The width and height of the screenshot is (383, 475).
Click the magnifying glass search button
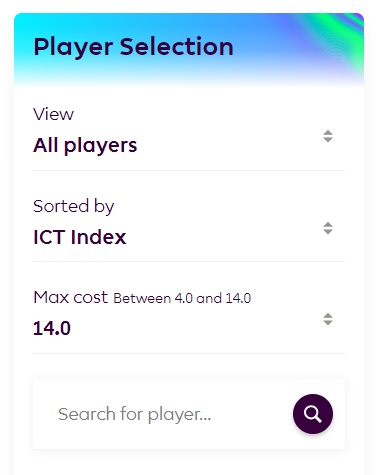313,414
